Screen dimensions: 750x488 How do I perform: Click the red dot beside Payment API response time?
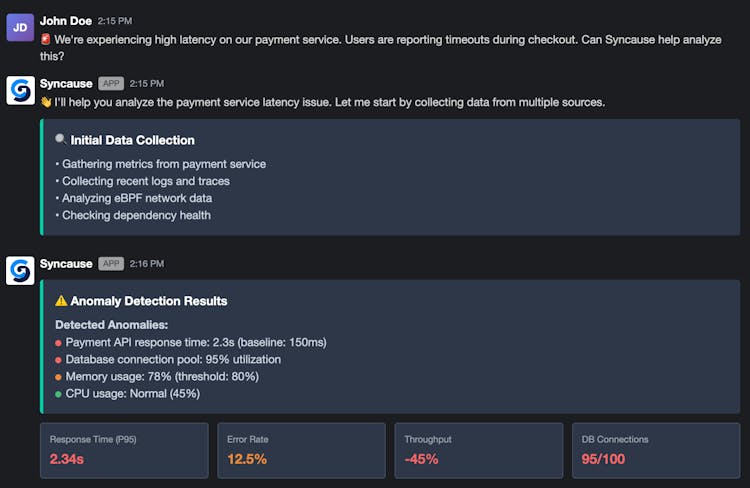tap(59, 343)
